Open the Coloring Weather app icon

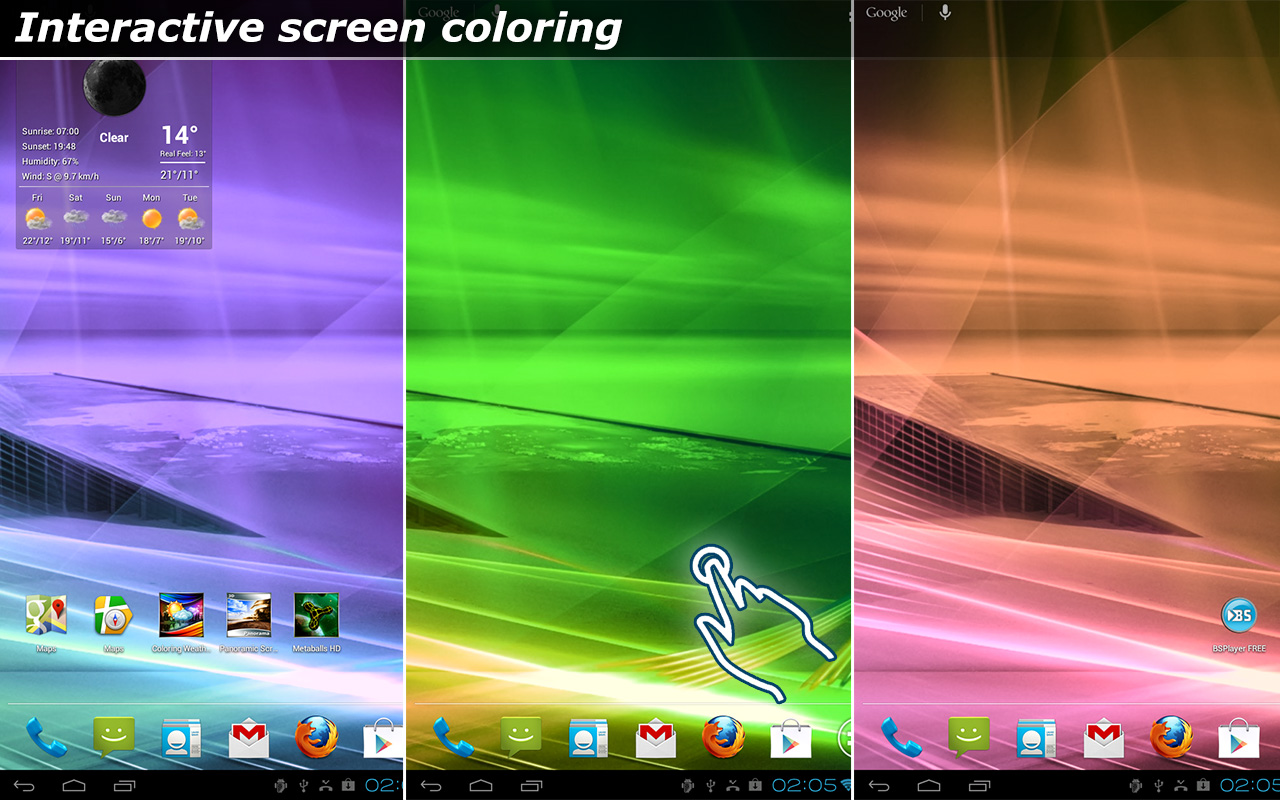tap(181, 616)
